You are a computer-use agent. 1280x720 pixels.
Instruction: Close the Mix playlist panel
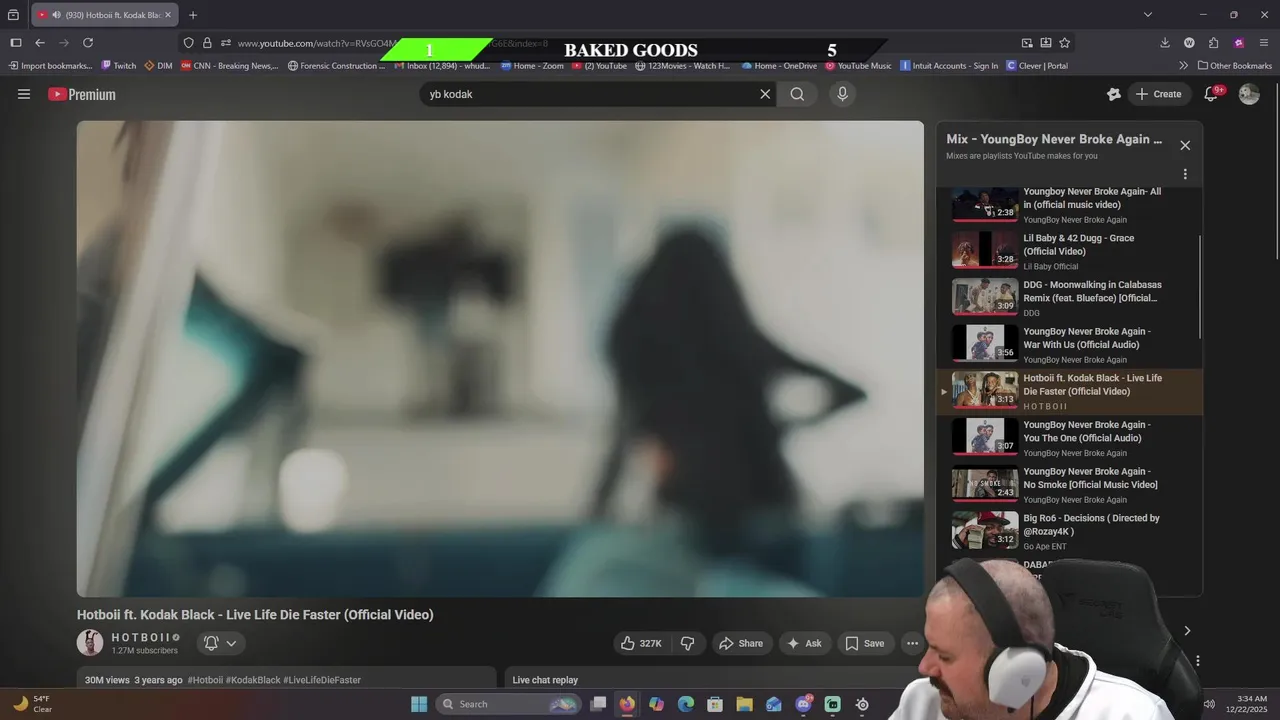coord(1185,145)
